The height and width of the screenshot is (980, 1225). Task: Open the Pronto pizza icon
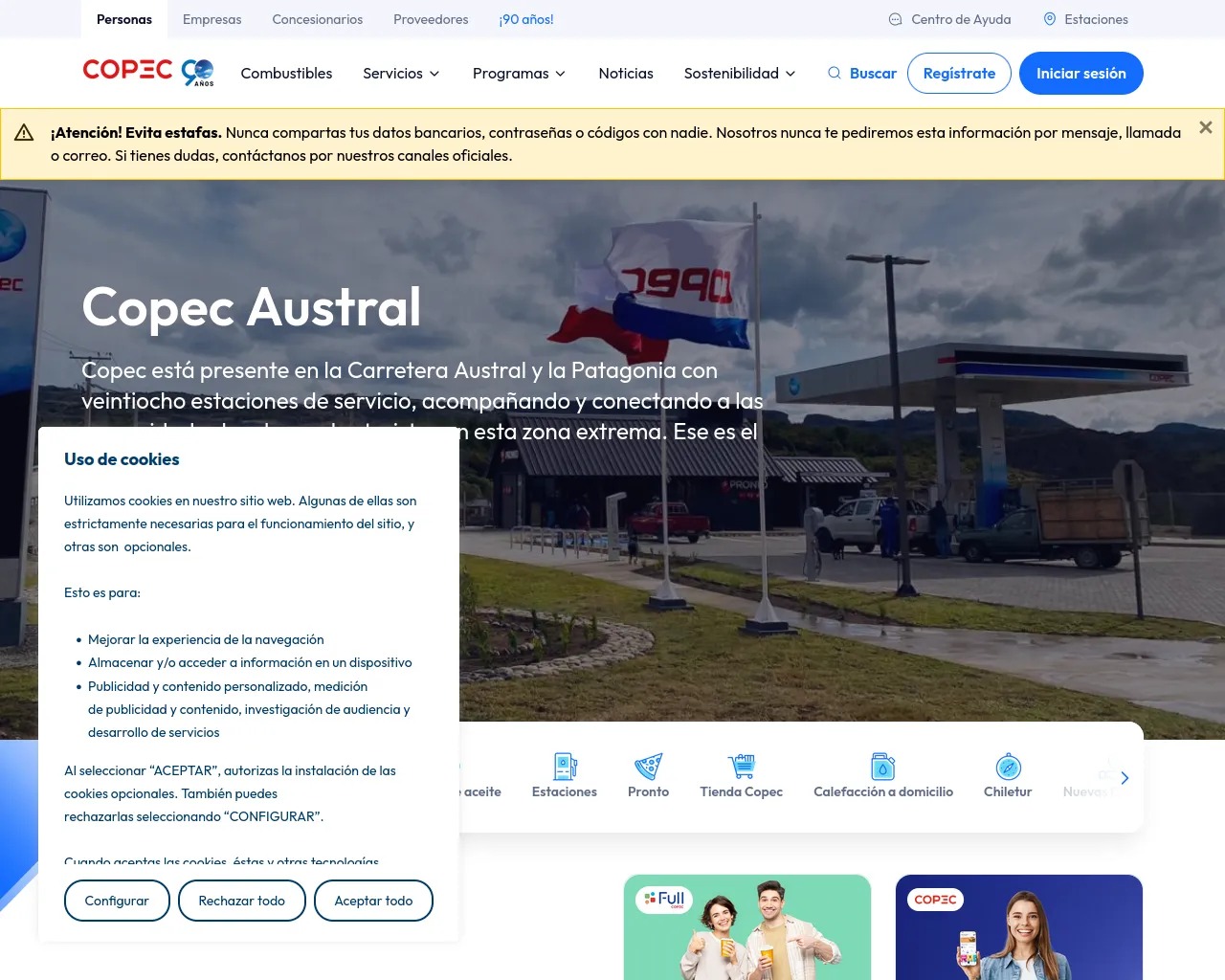[x=648, y=767]
